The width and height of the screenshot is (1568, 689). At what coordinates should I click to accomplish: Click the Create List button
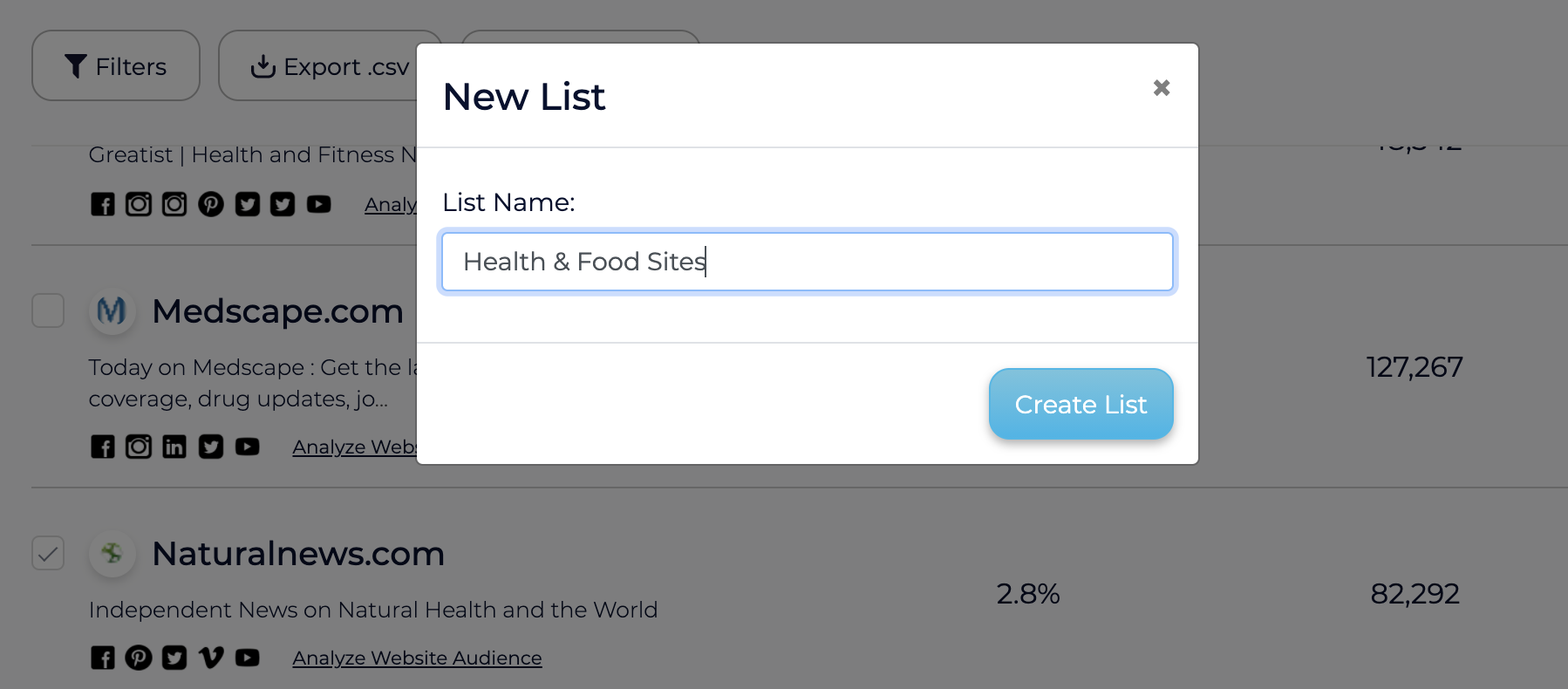coord(1081,405)
